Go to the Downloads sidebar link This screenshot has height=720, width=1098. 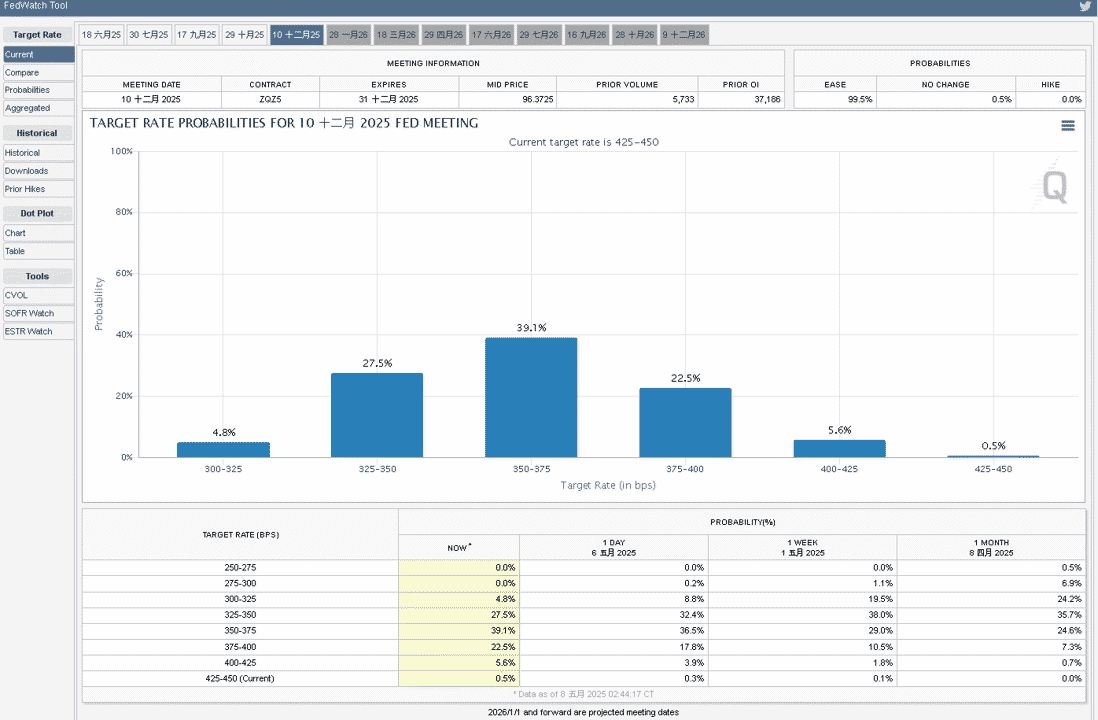pos(39,171)
